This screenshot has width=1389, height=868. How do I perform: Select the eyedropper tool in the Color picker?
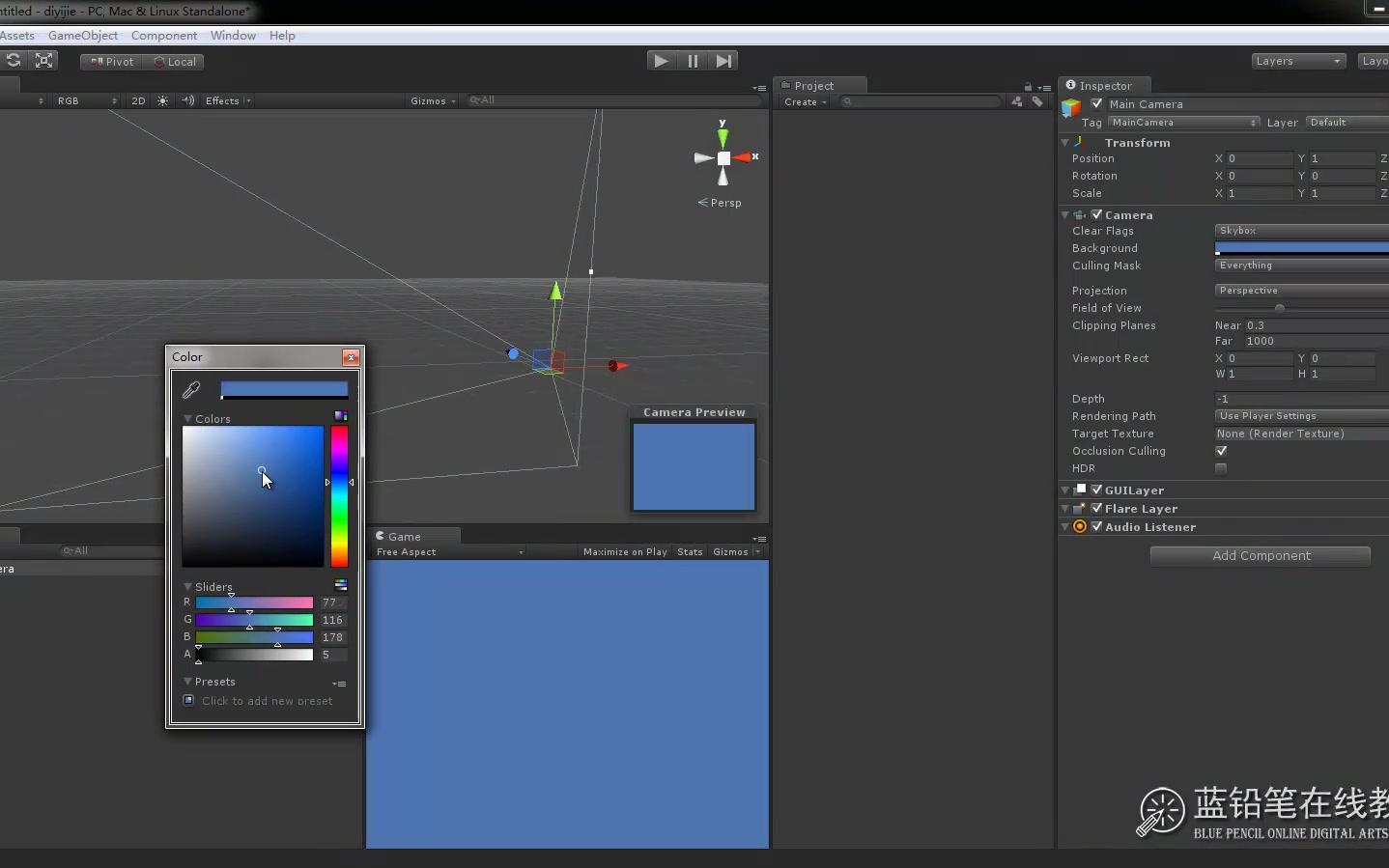pos(190,389)
